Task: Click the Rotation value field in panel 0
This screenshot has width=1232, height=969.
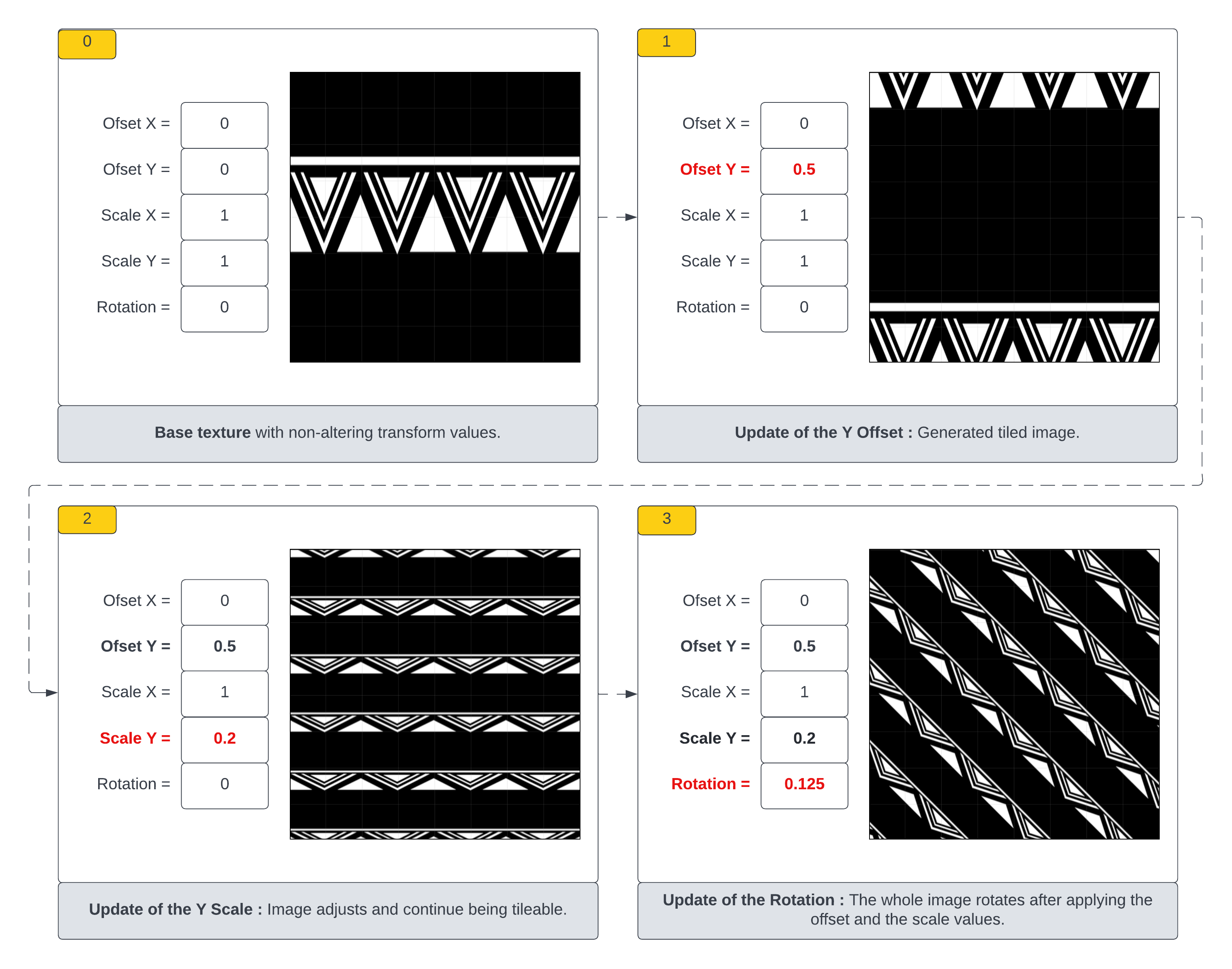Action: click(x=224, y=308)
